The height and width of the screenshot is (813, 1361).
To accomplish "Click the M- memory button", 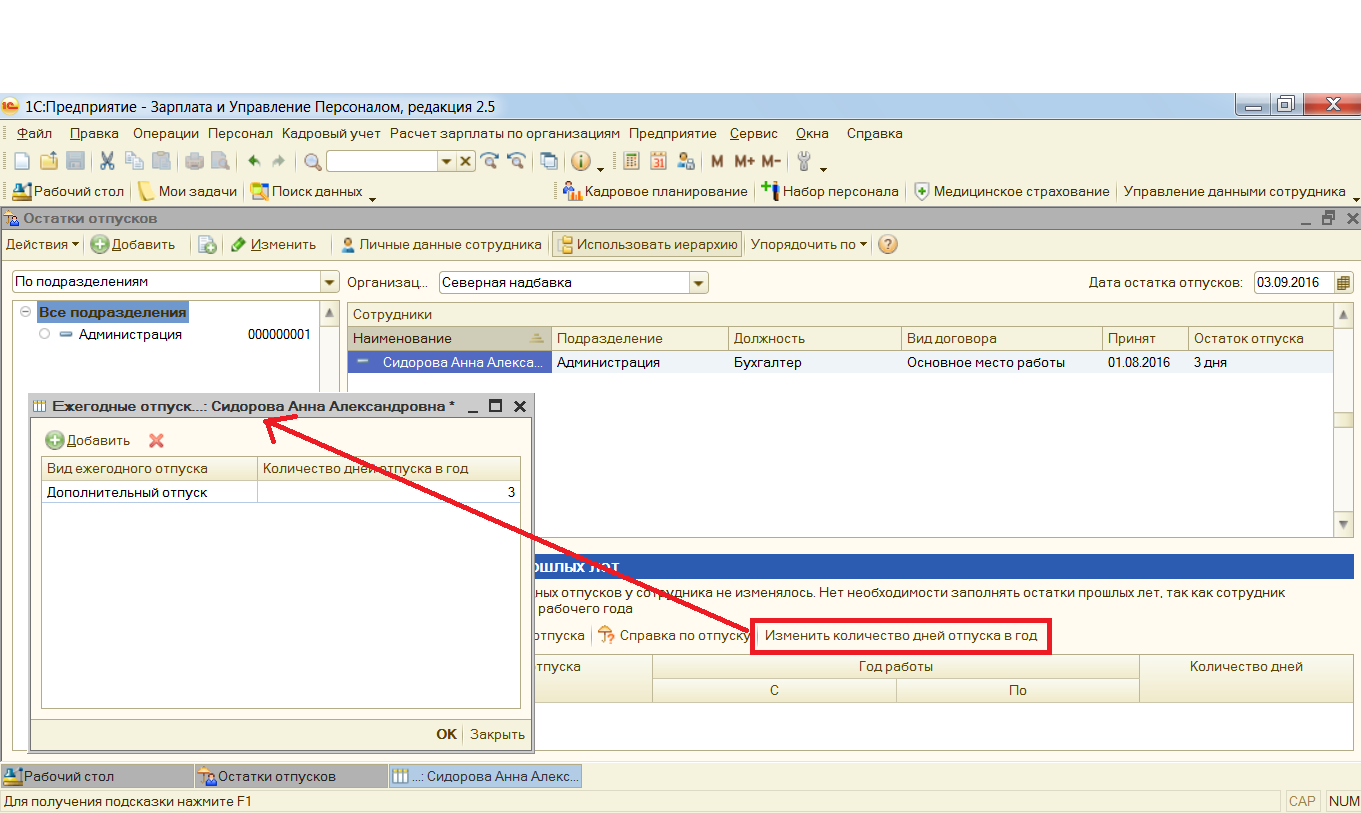I will (x=770, y=161).
